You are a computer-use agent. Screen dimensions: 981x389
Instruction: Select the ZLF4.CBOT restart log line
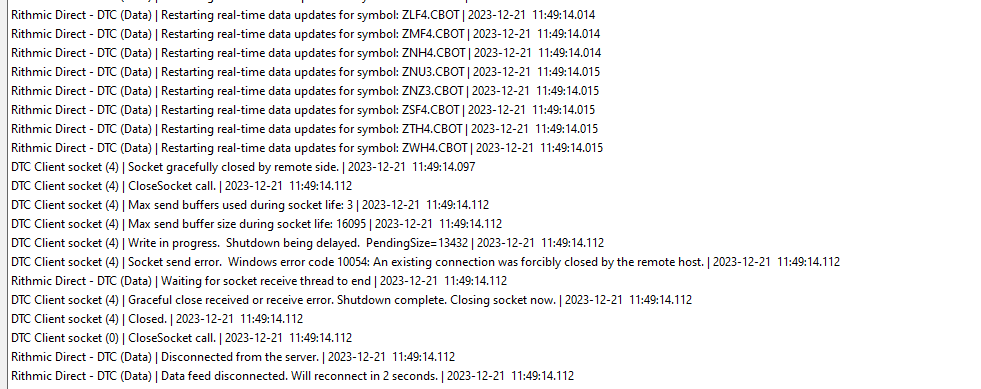tap(303, 15)
